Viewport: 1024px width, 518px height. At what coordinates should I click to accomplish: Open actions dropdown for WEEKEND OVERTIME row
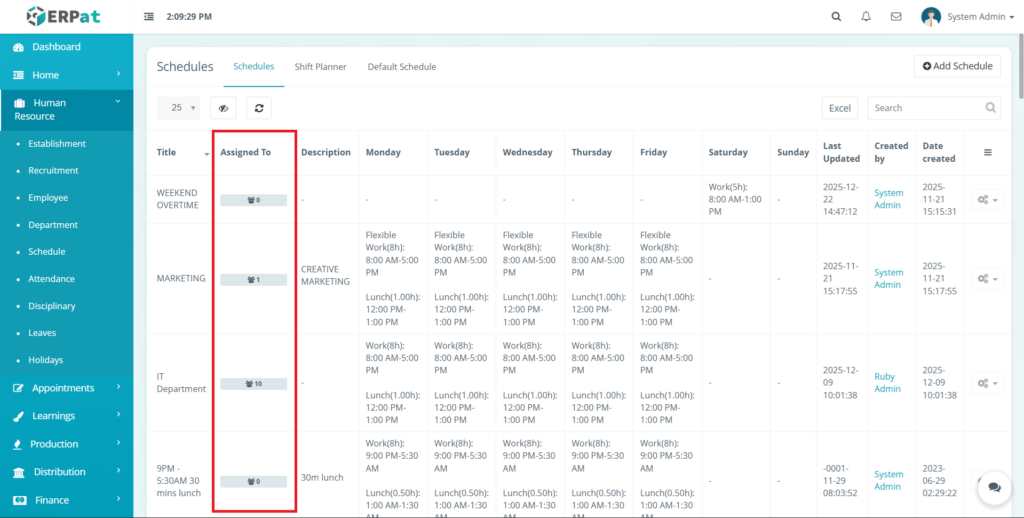(987, 200)
